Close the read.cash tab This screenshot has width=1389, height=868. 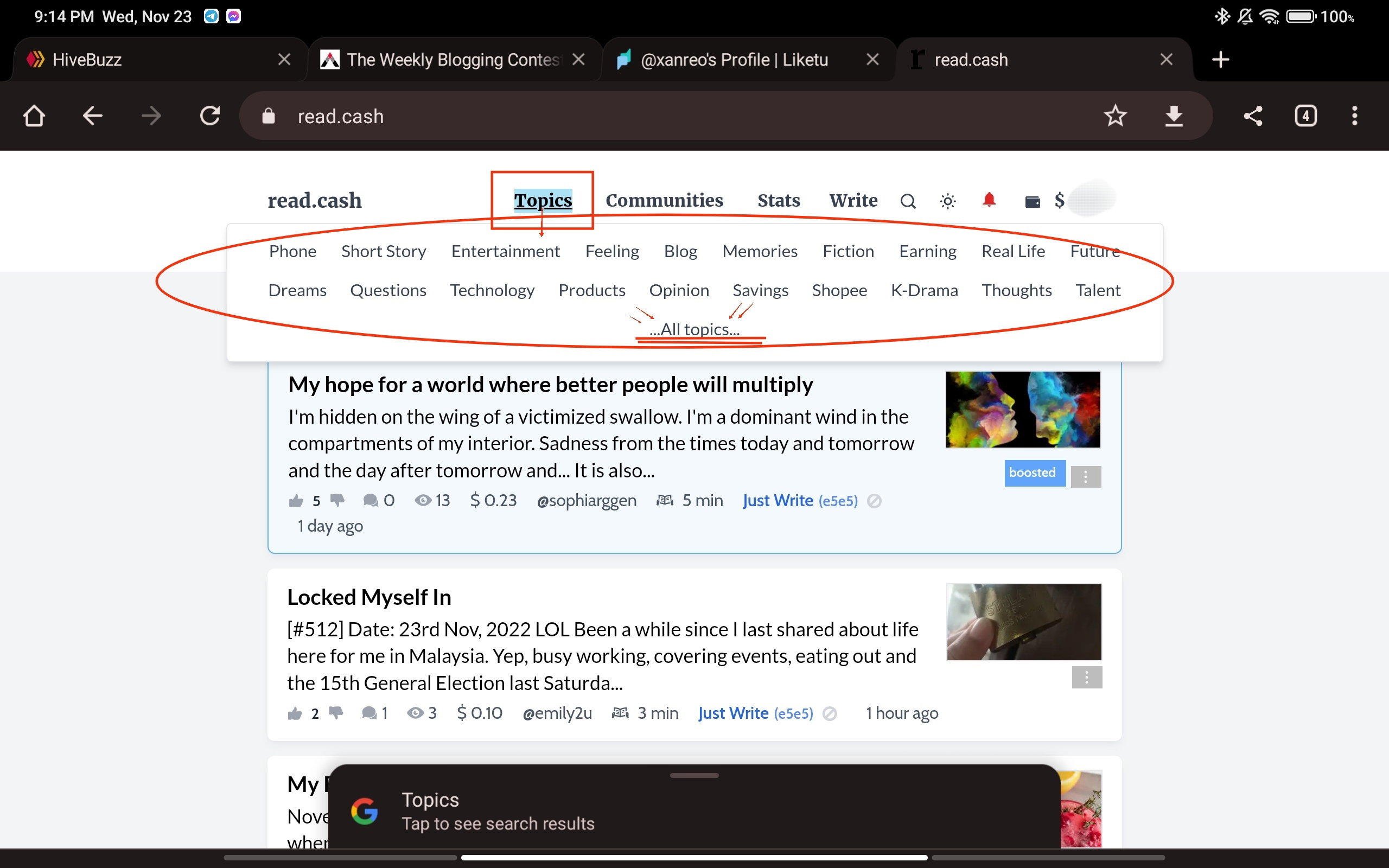tap(1165, 59)
